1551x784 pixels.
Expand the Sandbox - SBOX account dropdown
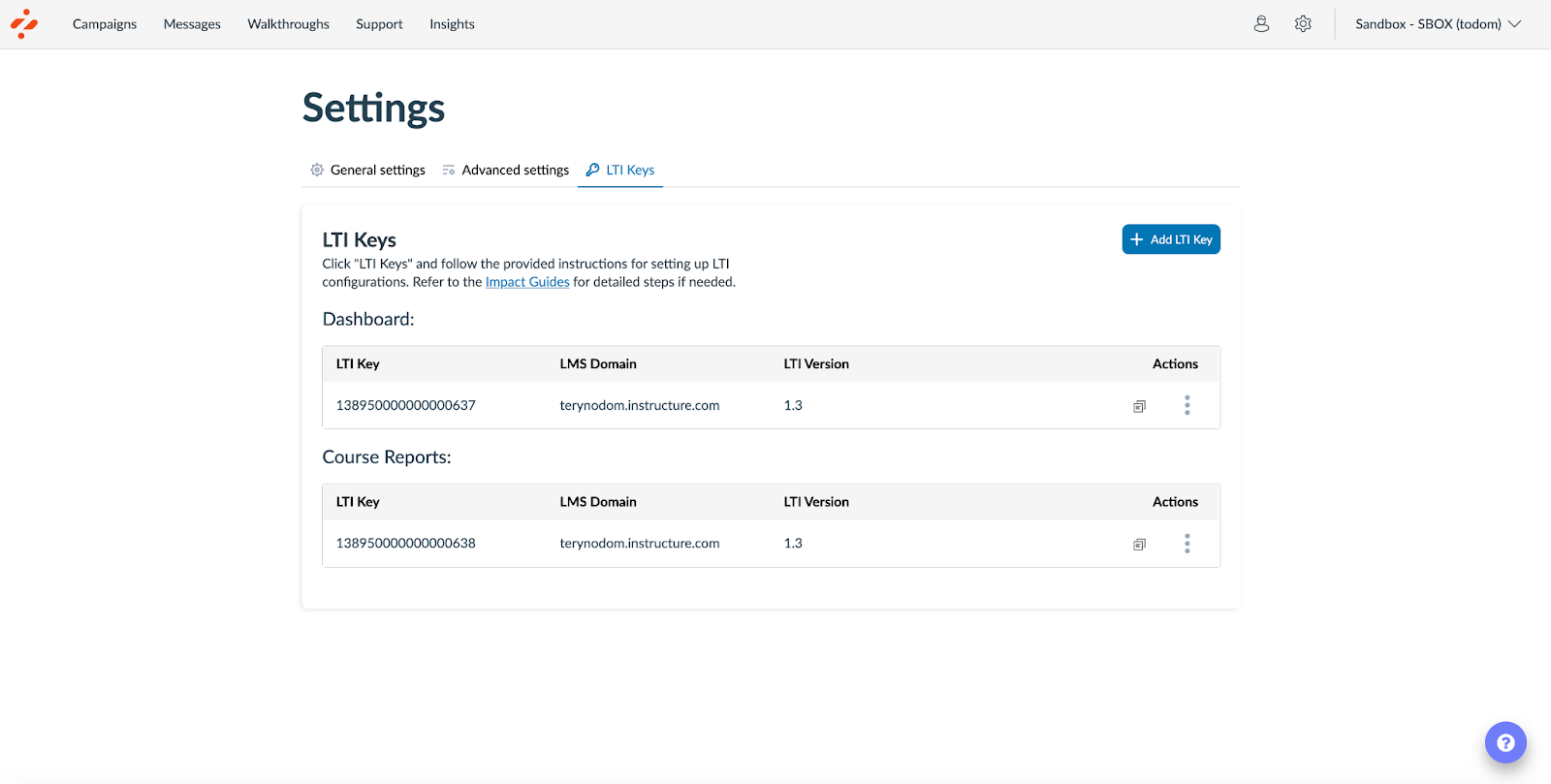pos(1438,24)
